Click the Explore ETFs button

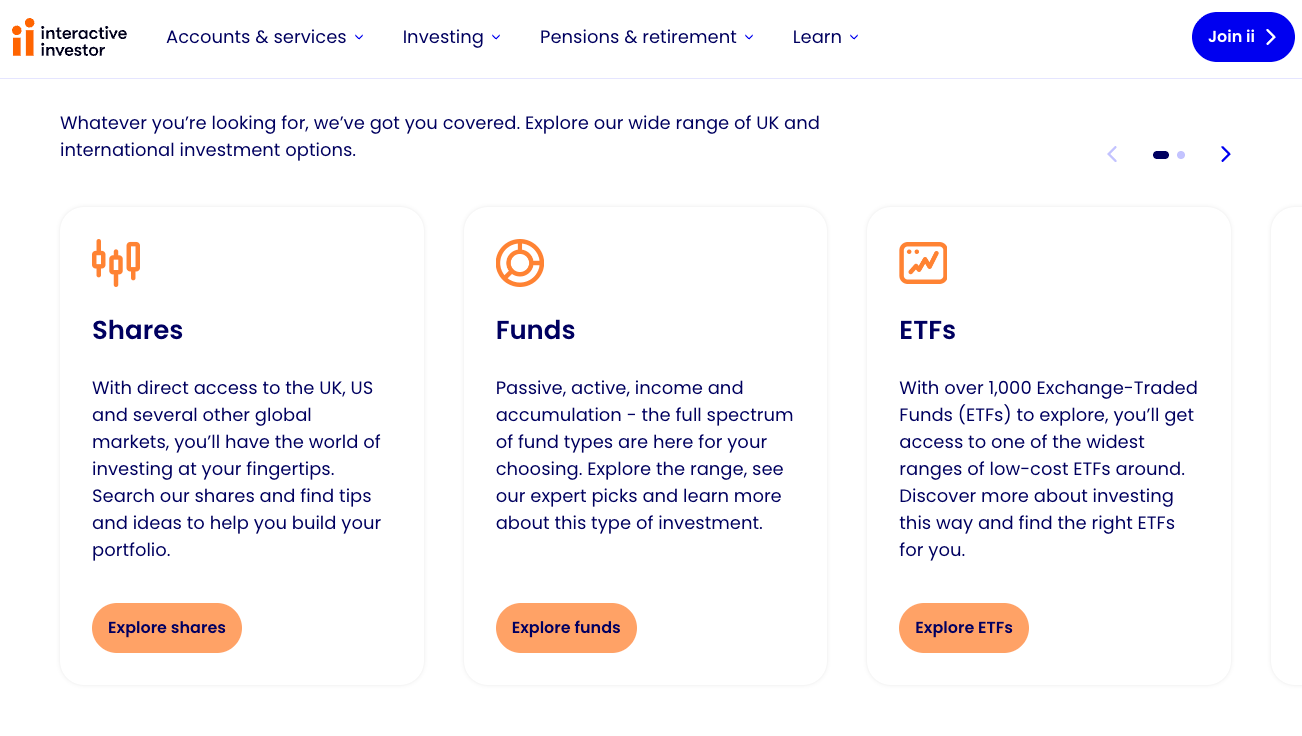pos(963,628)
